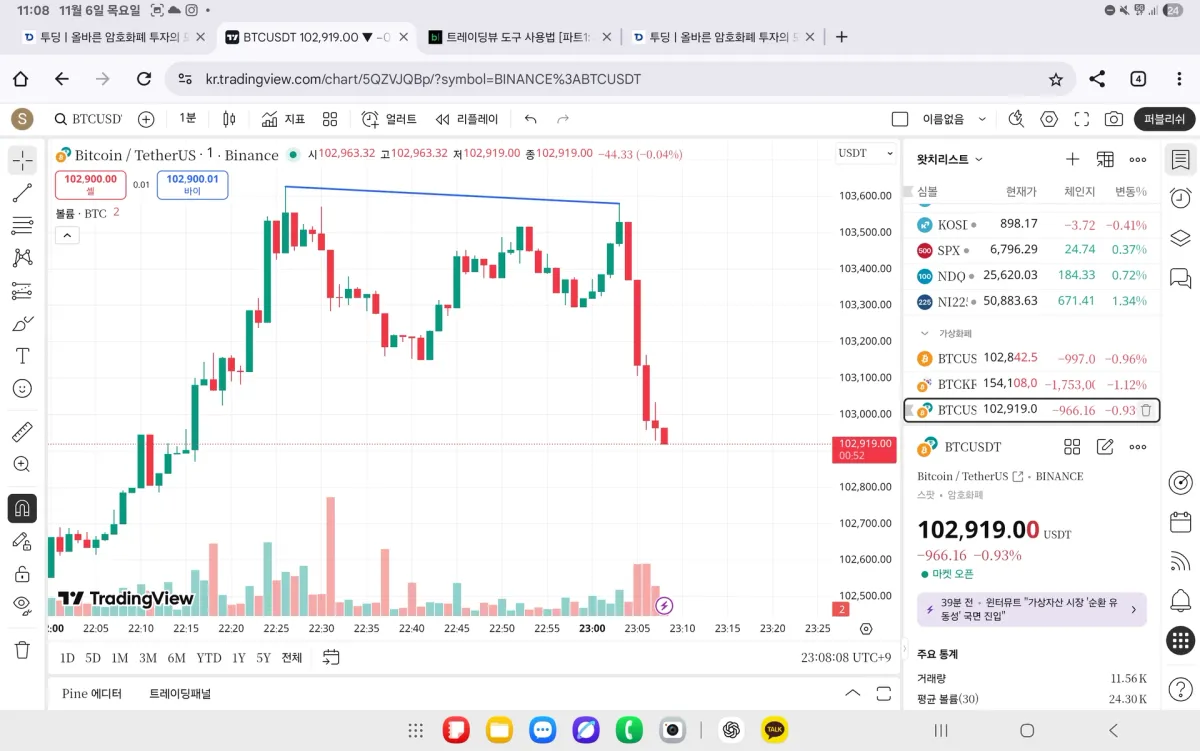Toggle hide all drawings eye icon
The height and width of the screenshot is (751, 1200).
point(22,606)
